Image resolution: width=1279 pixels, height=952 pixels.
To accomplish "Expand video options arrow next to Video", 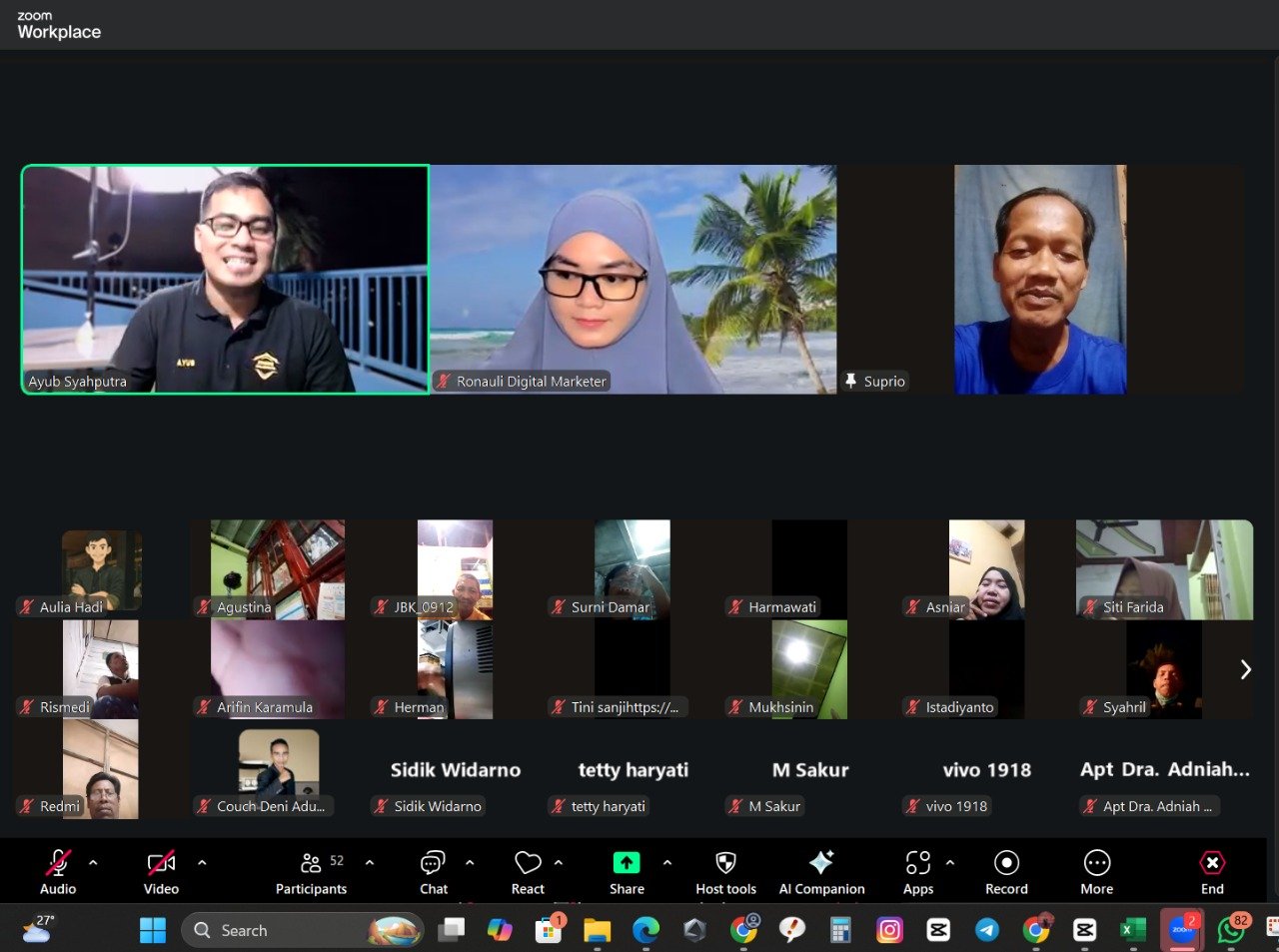I will tap(202, 862).
